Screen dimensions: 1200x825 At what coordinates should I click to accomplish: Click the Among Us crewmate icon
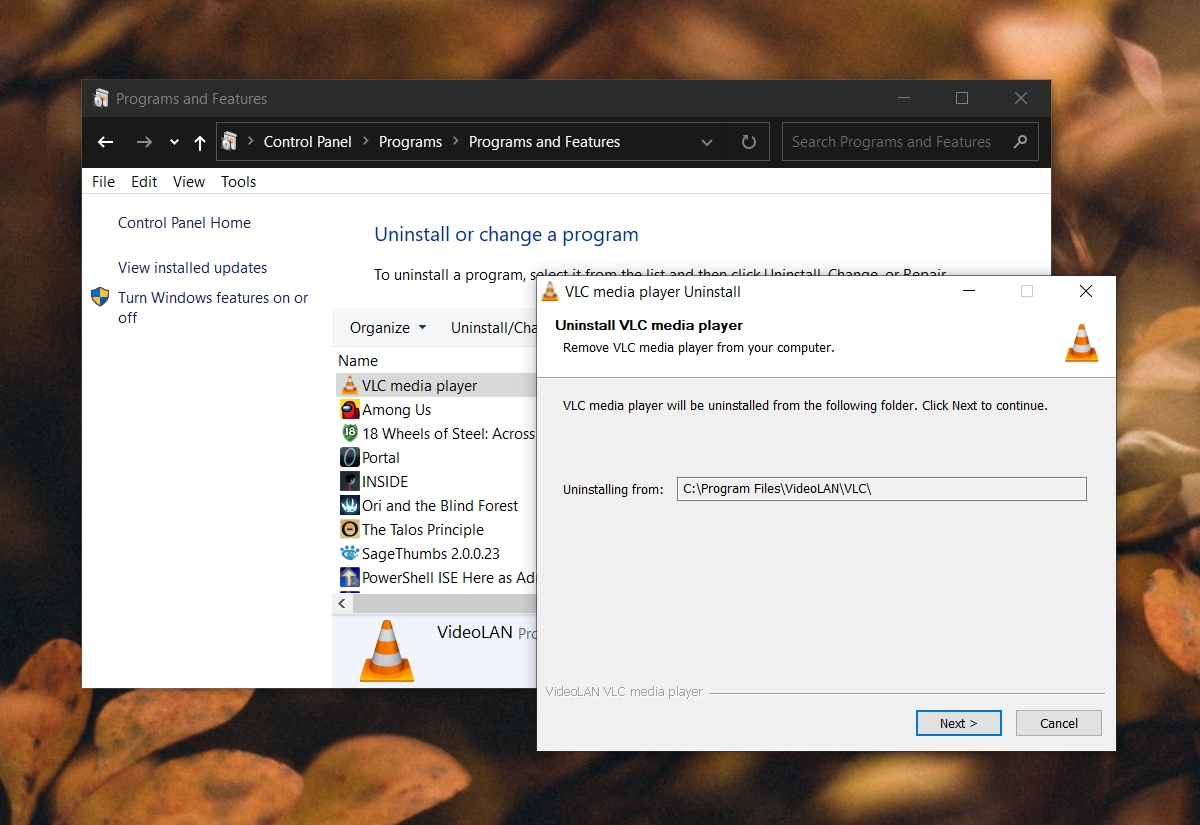[x=349, y=409]
